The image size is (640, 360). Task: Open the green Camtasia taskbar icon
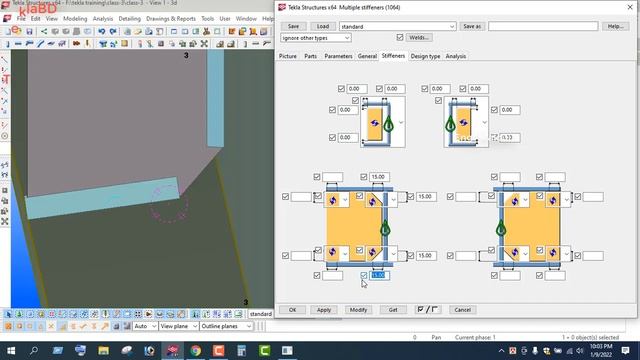point(264,351)
